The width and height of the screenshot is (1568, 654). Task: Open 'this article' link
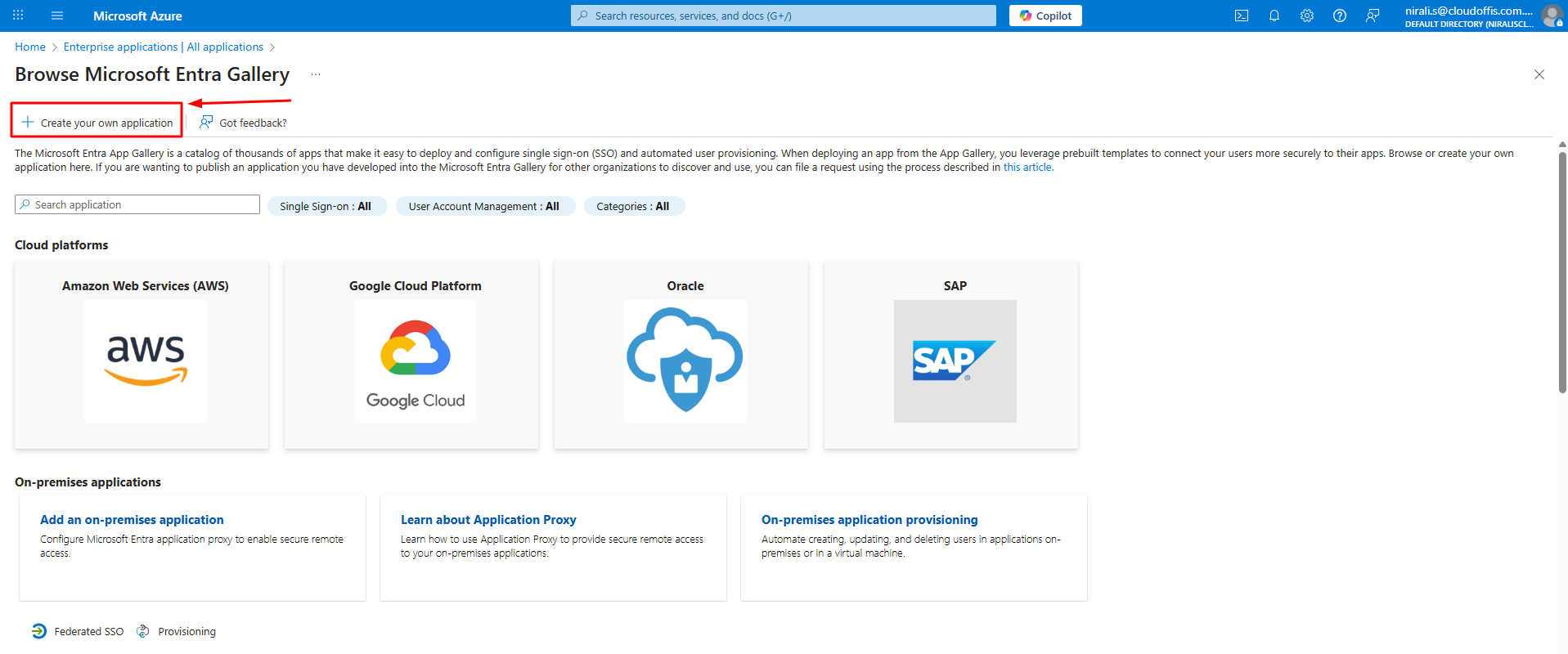[x=1027, y=167]
